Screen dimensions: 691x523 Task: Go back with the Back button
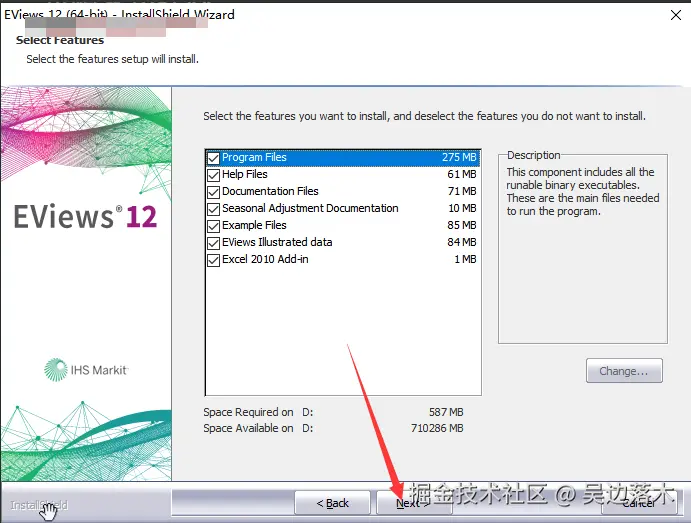click(x=332, y=503)
